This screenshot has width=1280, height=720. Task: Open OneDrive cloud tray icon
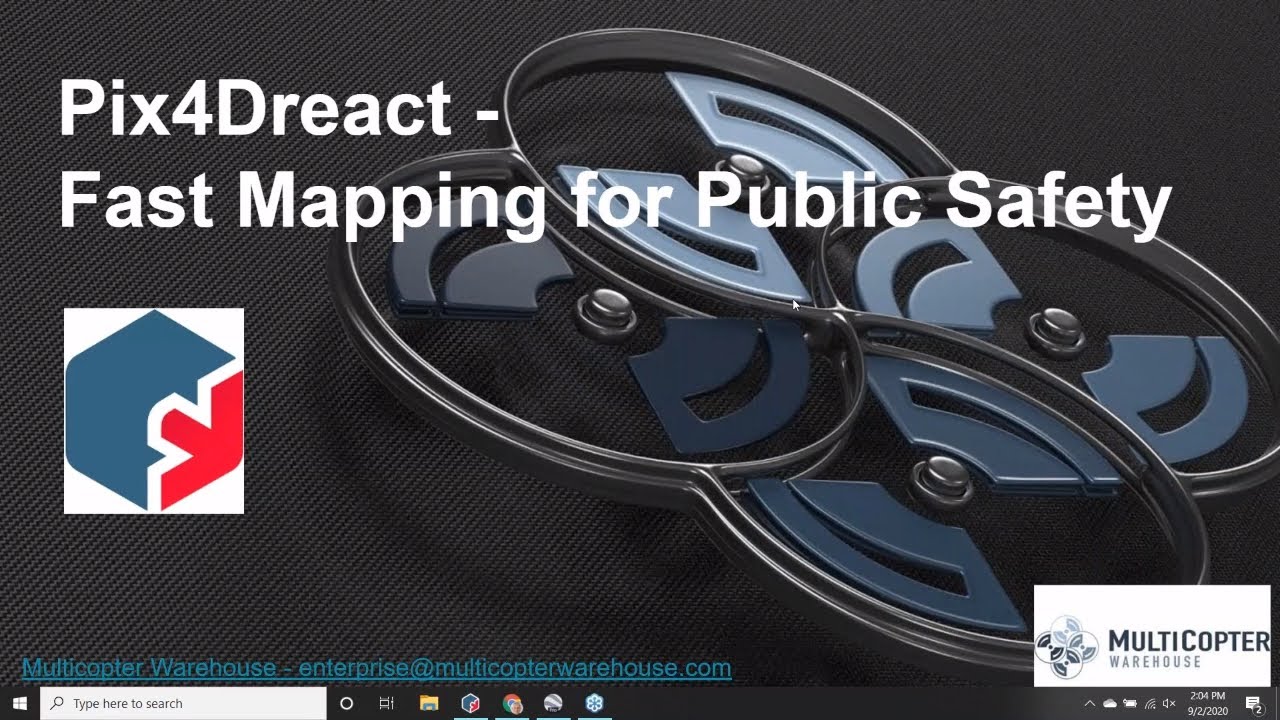(1110, 703)
